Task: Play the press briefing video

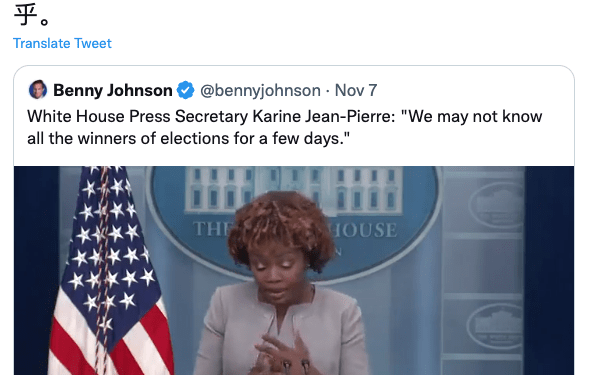Action: point(294,271)
